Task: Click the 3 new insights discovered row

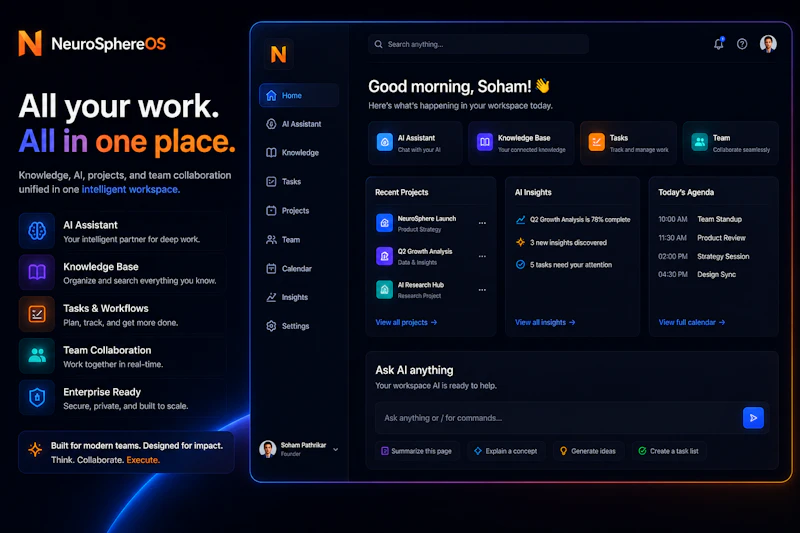Action: (561, 242)
